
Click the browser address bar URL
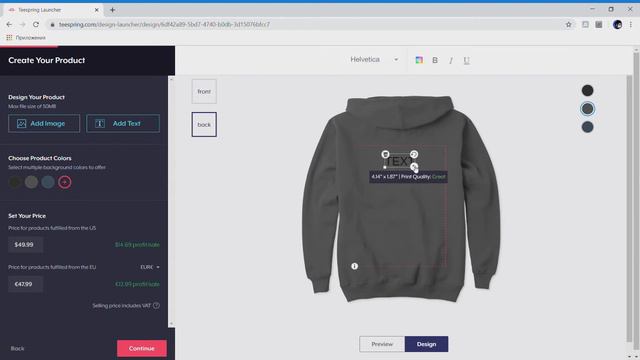(164, 24)
